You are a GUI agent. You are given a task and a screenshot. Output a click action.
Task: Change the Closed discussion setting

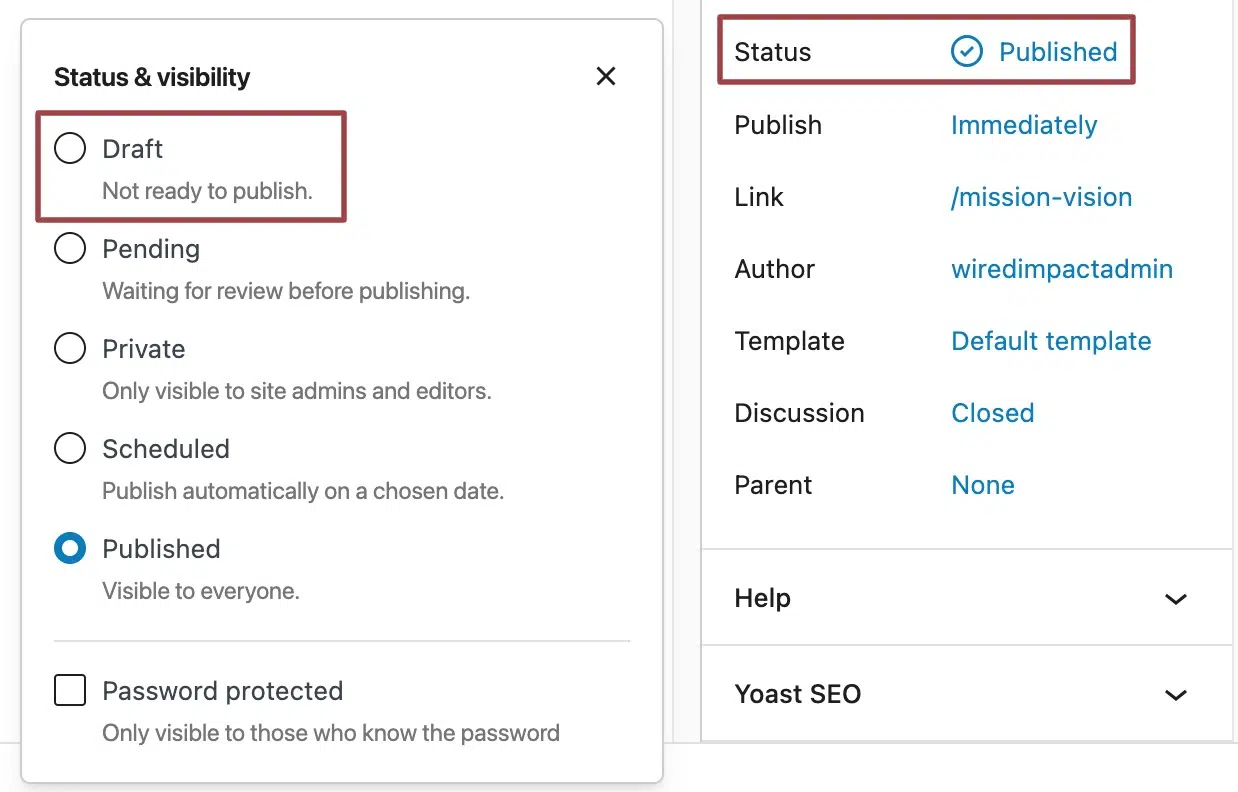pos(992,413)
